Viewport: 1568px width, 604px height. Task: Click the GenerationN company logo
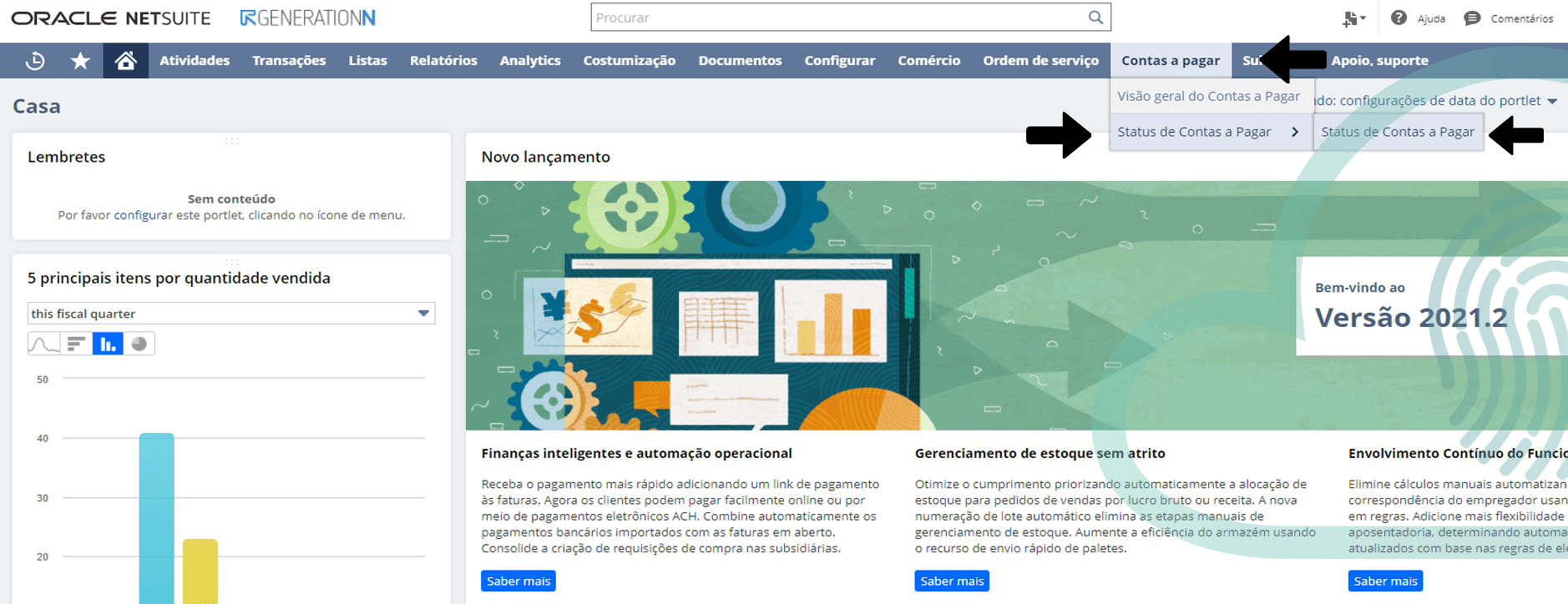[307, 18]
